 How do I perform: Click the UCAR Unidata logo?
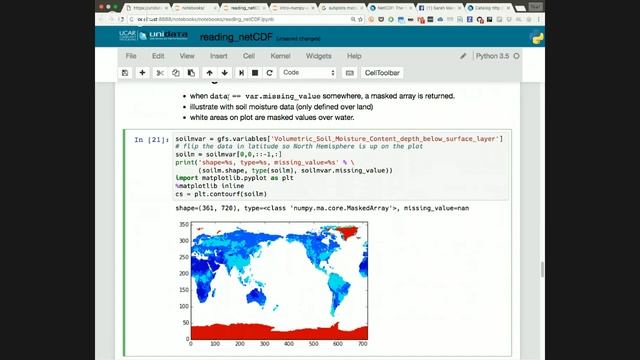[153, 36]
